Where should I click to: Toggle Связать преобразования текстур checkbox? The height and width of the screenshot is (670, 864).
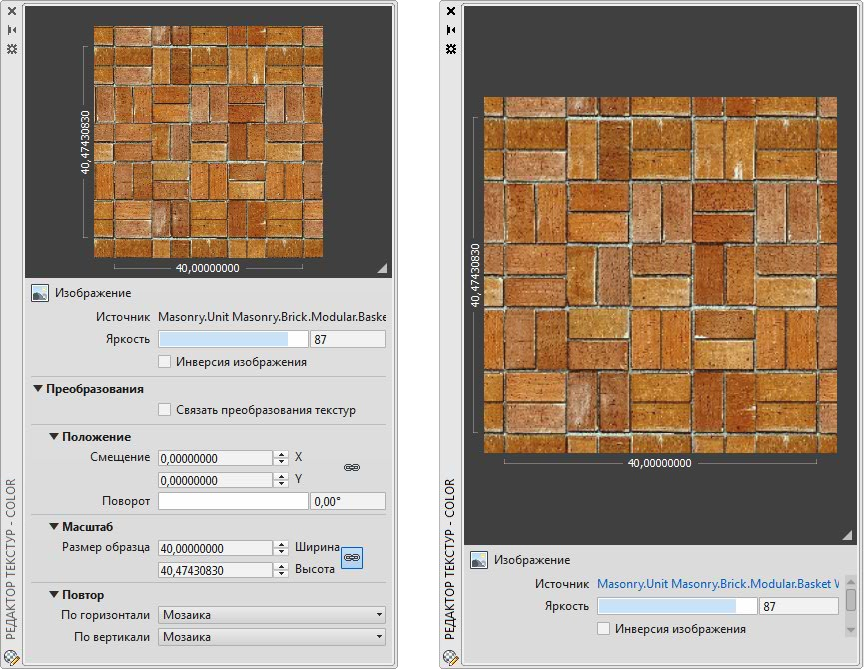pyautogui.click(x=165, y=410)
